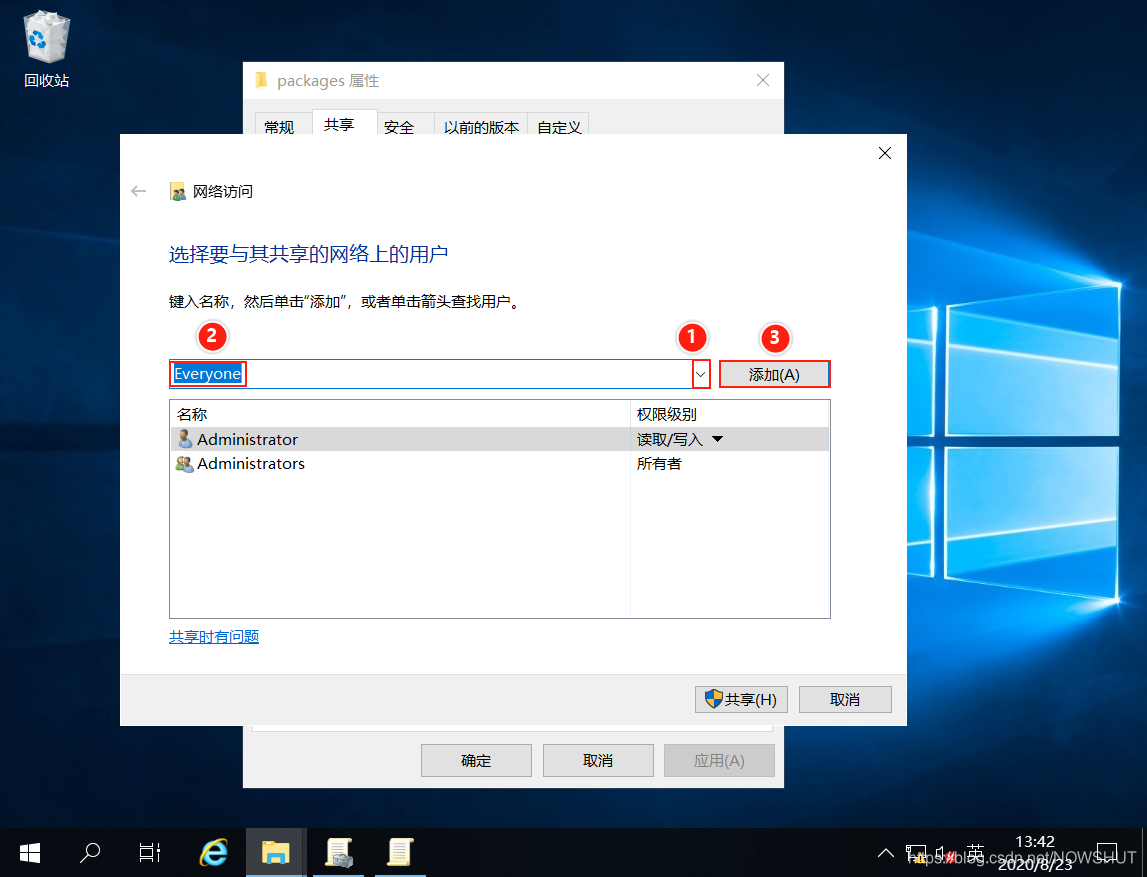Click the 添加(A) button

click(x=775, y=374)
